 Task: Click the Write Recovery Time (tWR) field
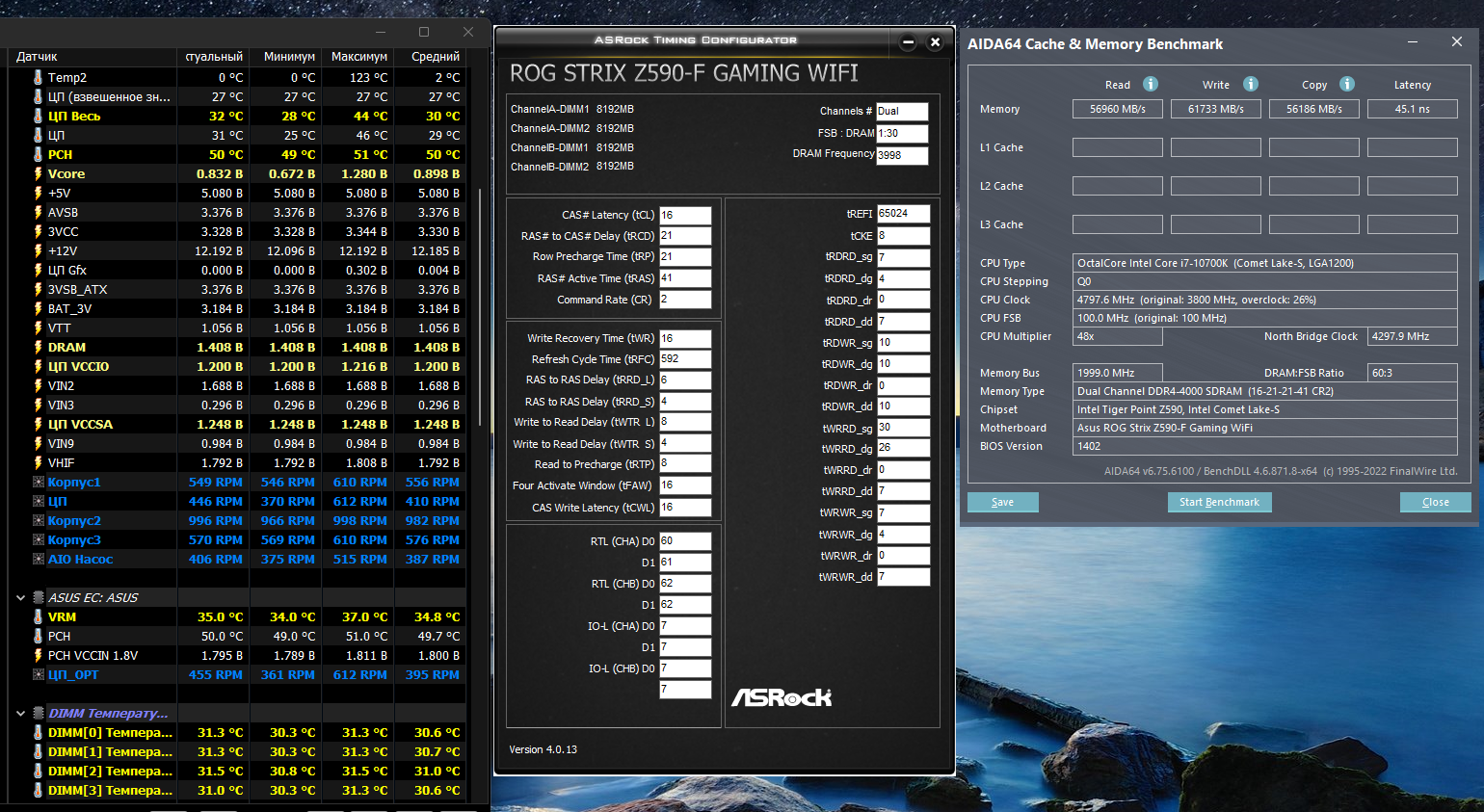tap(685, 338)
